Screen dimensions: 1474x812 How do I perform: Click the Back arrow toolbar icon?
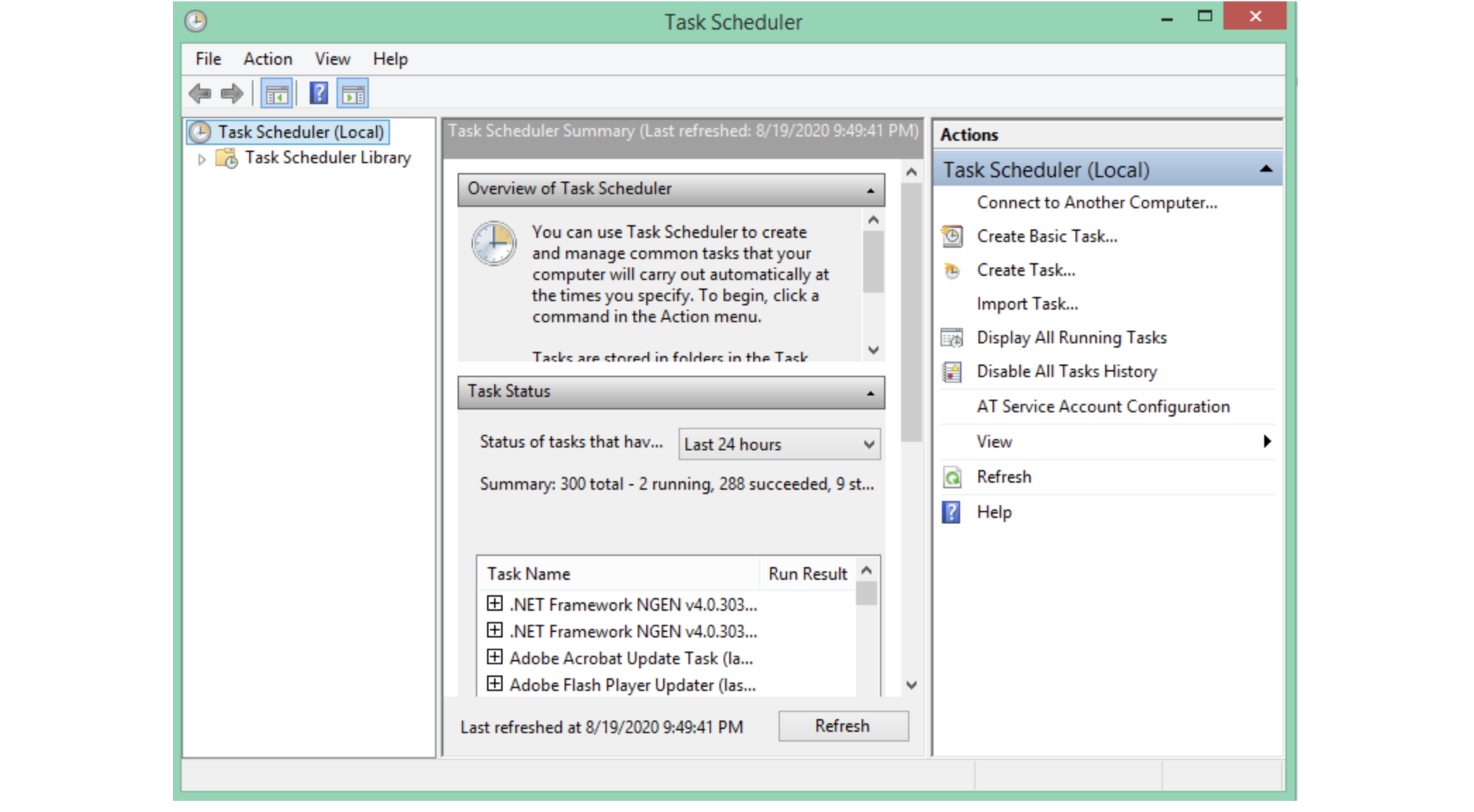point(200,94)
